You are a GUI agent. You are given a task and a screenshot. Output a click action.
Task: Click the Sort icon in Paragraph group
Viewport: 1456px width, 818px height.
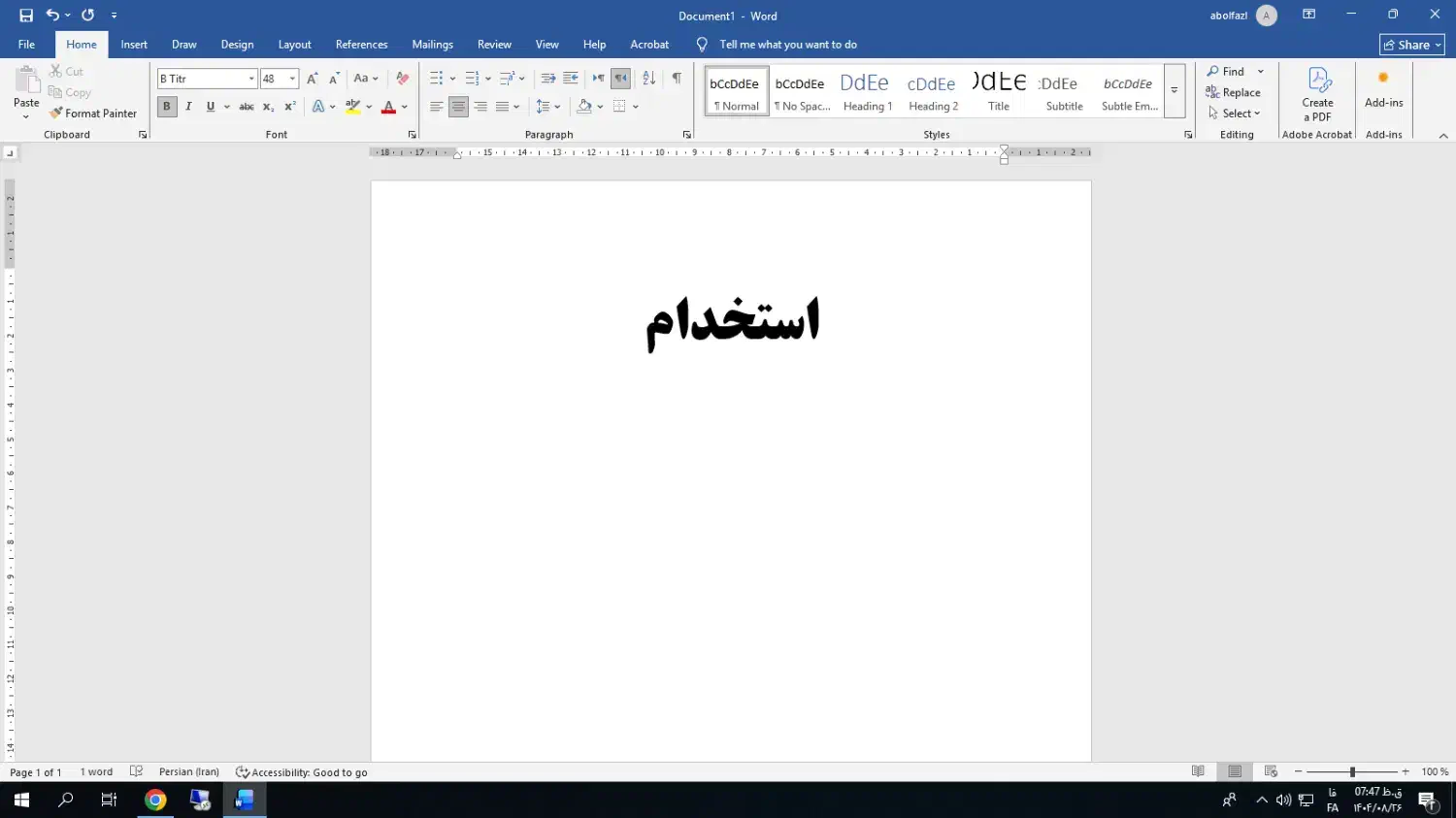tap(649, 79)
